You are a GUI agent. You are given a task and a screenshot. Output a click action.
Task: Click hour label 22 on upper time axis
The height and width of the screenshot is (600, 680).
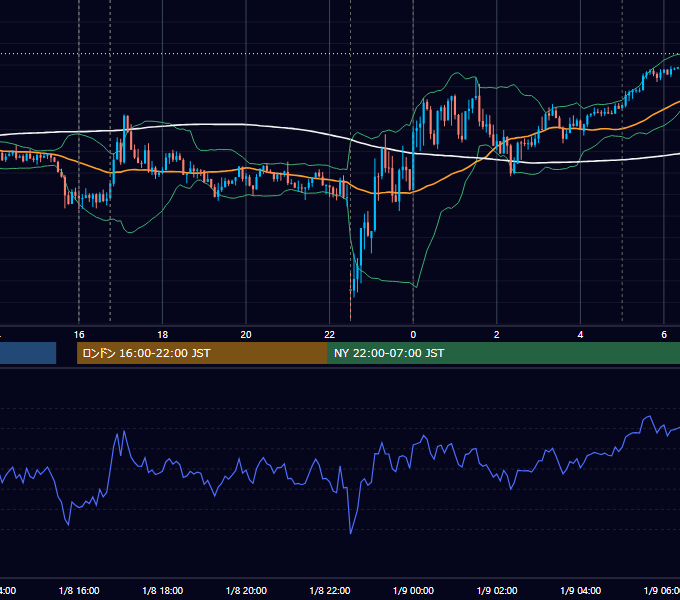330,335
